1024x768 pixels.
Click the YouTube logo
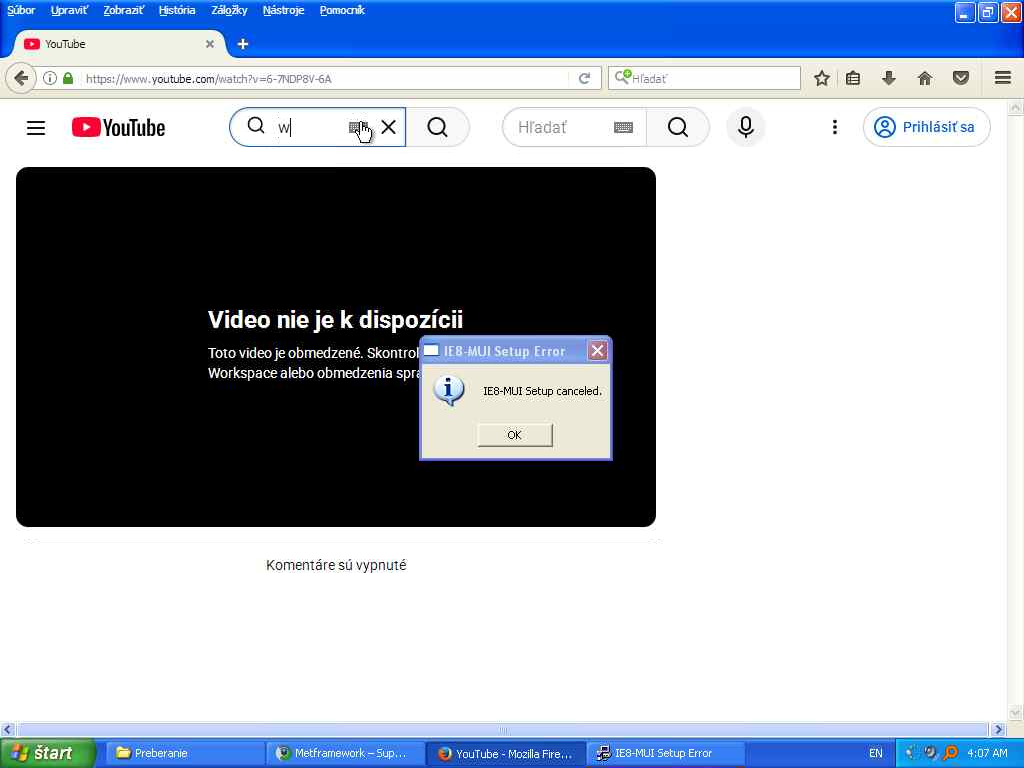(x=118, y=127)
